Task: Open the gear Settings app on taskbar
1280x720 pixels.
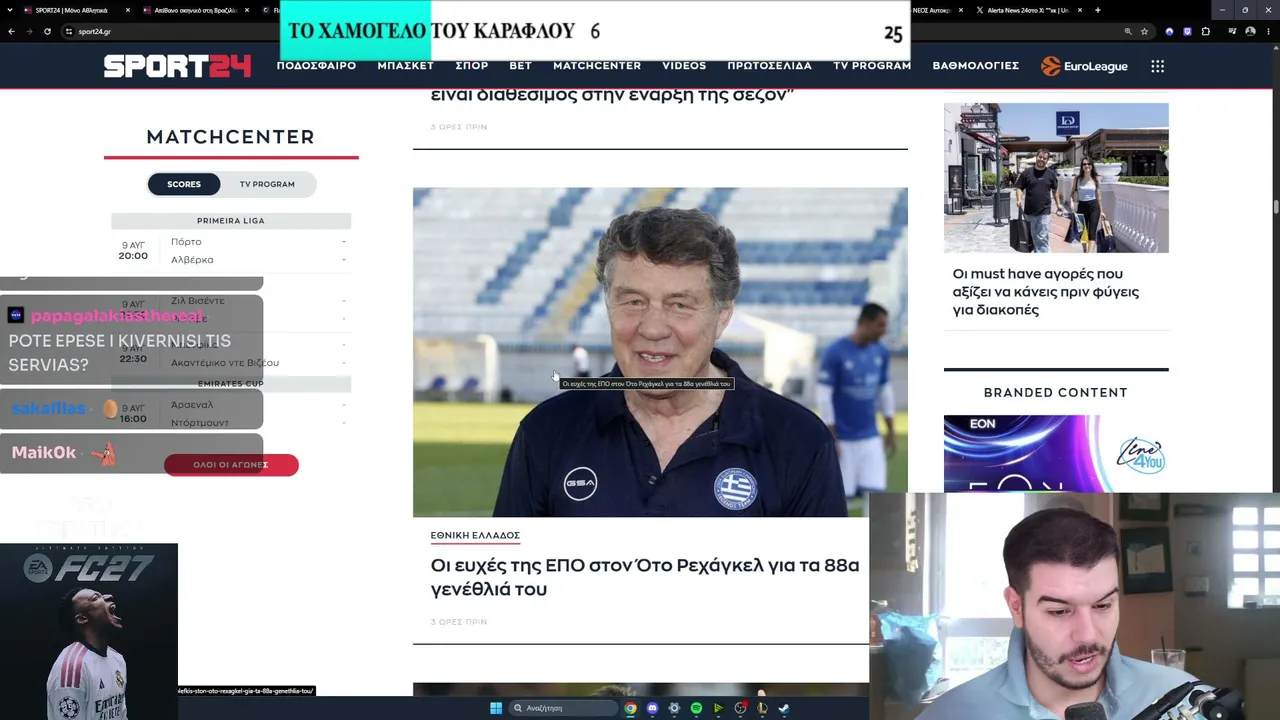Action: [674, 708]
